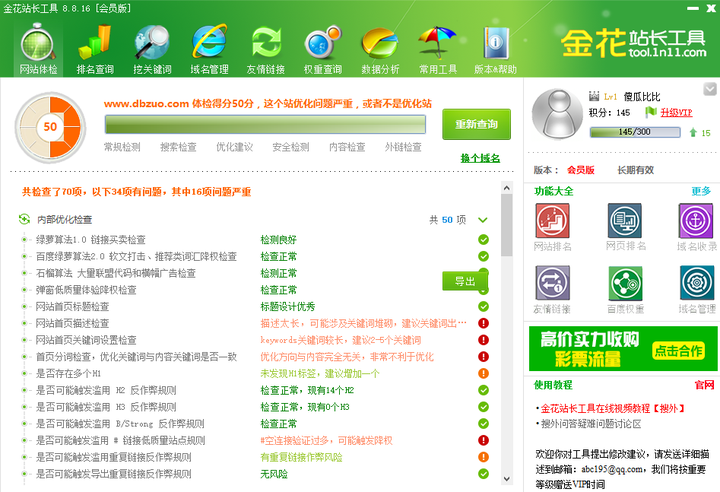This screenshot has width=720, height=492.
Task: Select the 弹窗低质里体验降权检查 row
Action: tap(255, 290)
